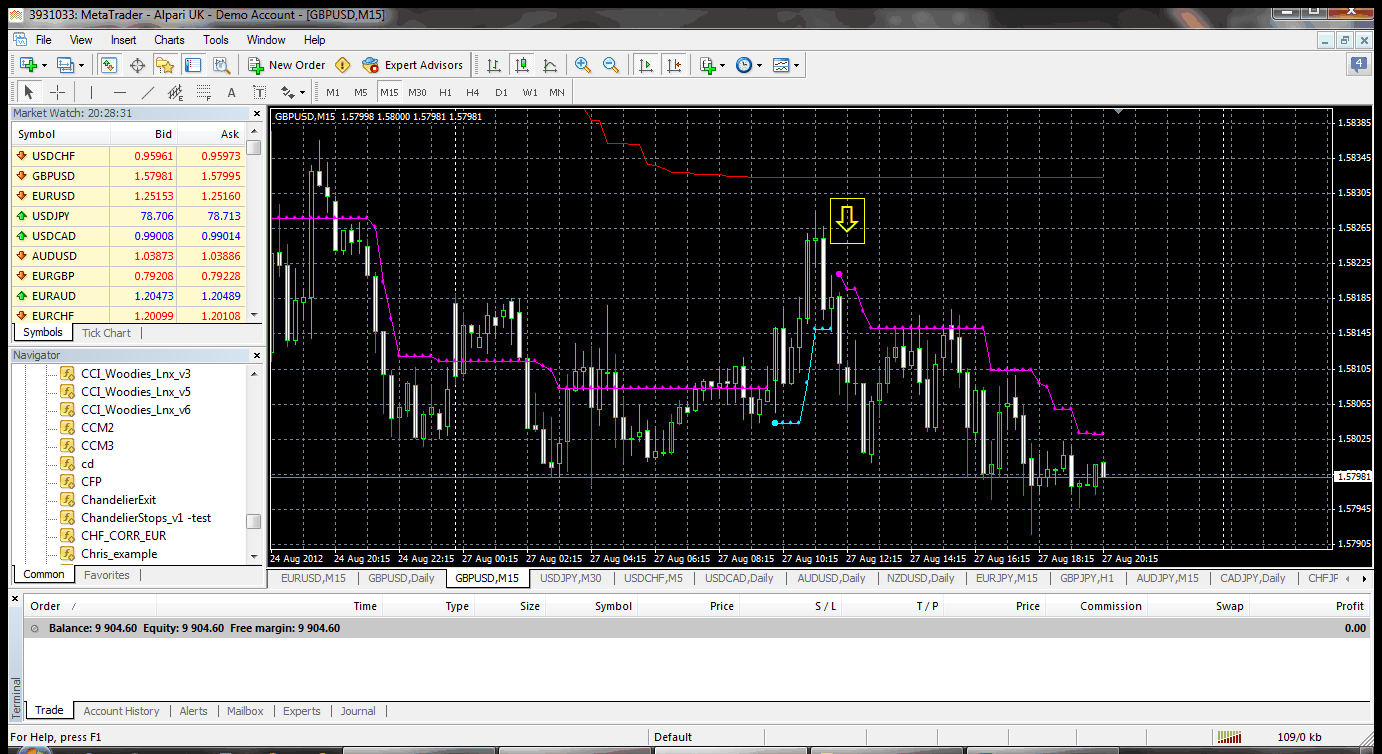The height and width of the screenshot is (754, 1382).
Task: Select the USDJPY row in Market Watch
Action: point(128,216)
